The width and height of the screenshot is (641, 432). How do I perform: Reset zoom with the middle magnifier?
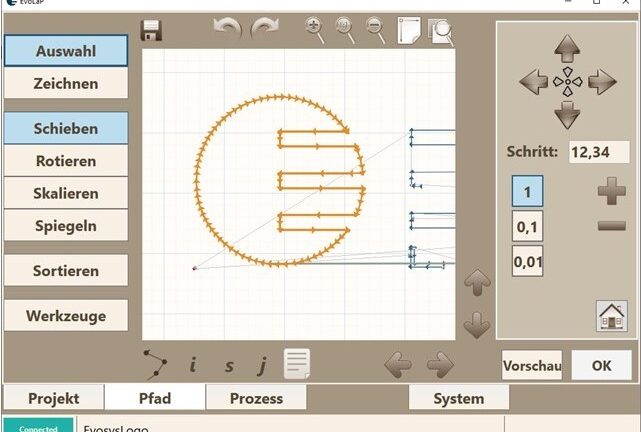[x=345, y=30]
